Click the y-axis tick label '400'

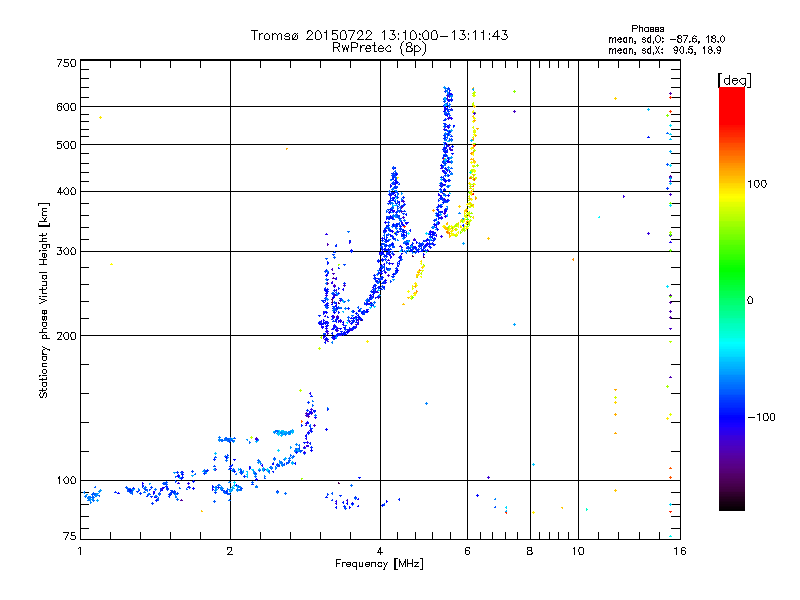(x=66, y=191)
